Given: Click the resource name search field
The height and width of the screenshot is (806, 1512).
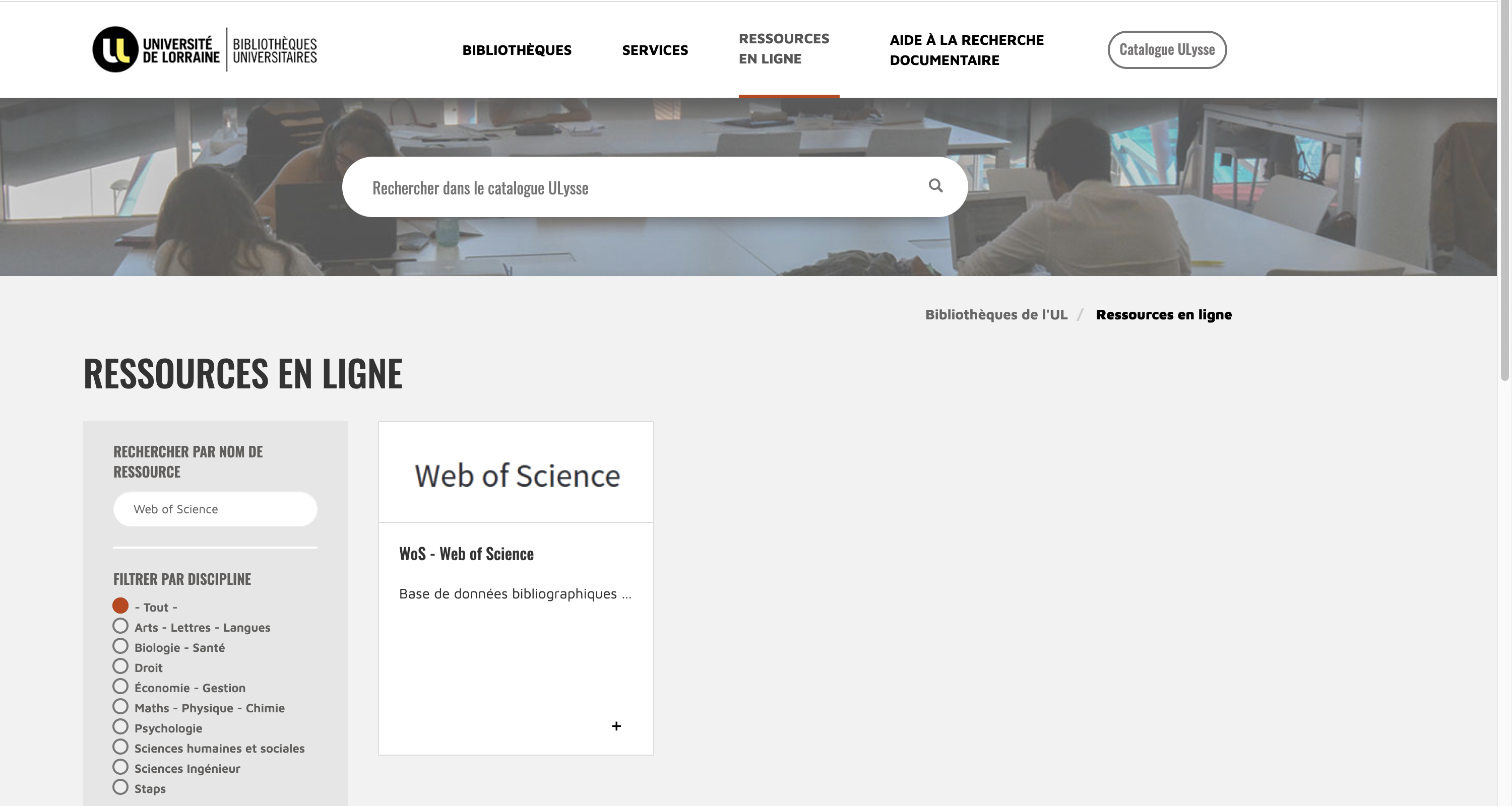Looking at the screenshot, I should pos(215,509).
